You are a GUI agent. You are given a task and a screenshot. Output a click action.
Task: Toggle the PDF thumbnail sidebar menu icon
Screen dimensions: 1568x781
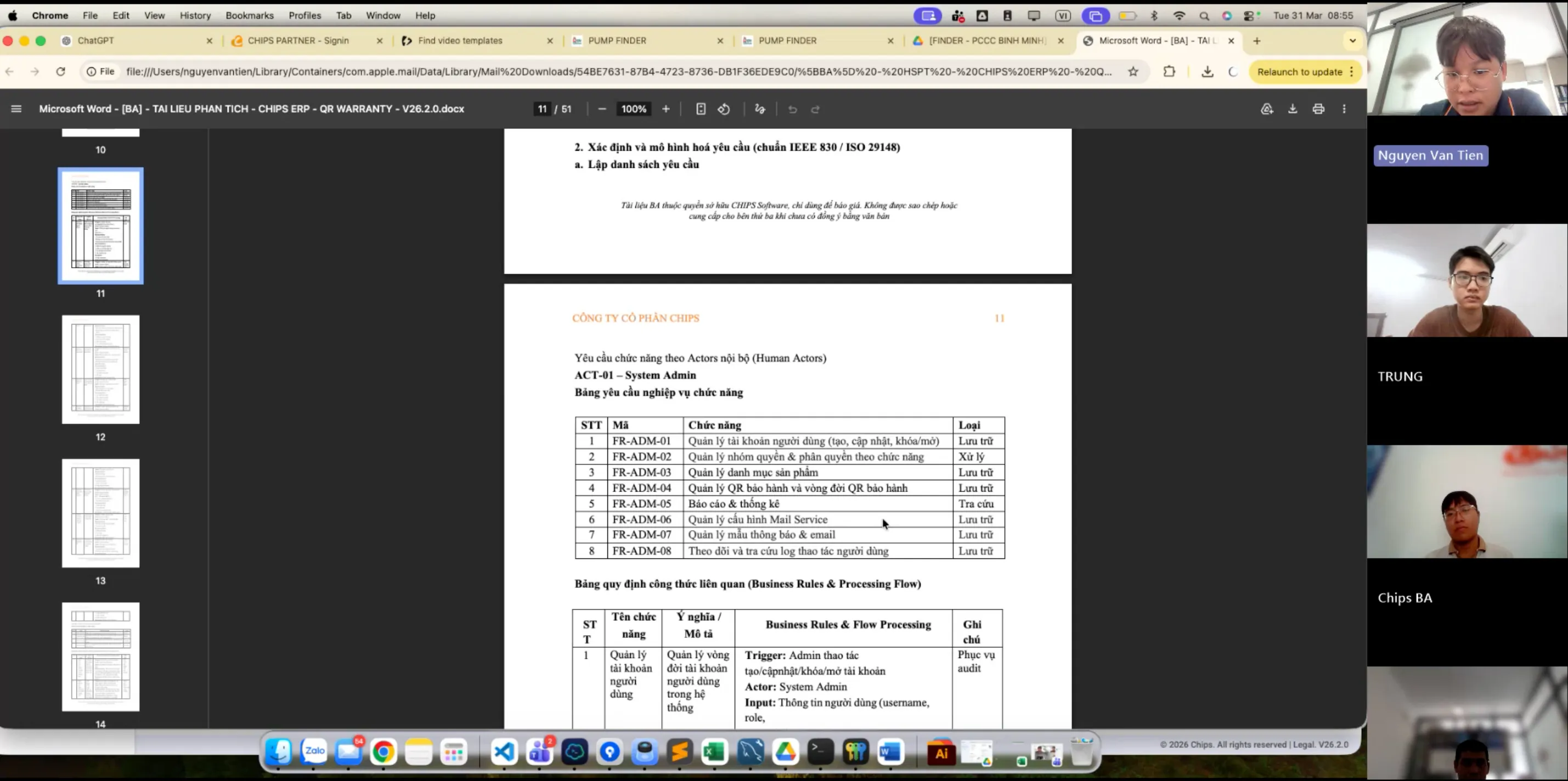(16, 109)
